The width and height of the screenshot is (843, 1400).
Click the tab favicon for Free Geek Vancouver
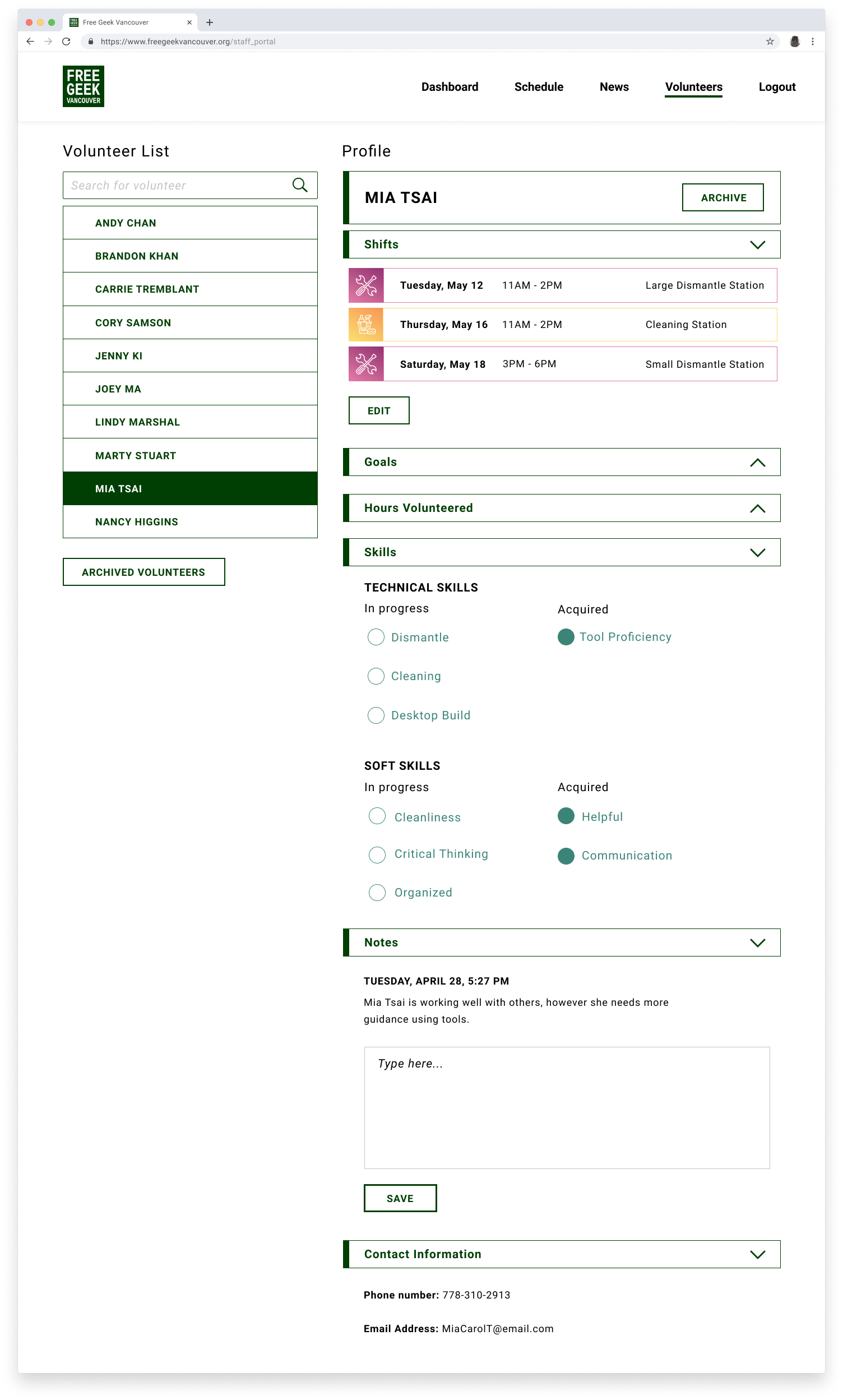point(74,23)
